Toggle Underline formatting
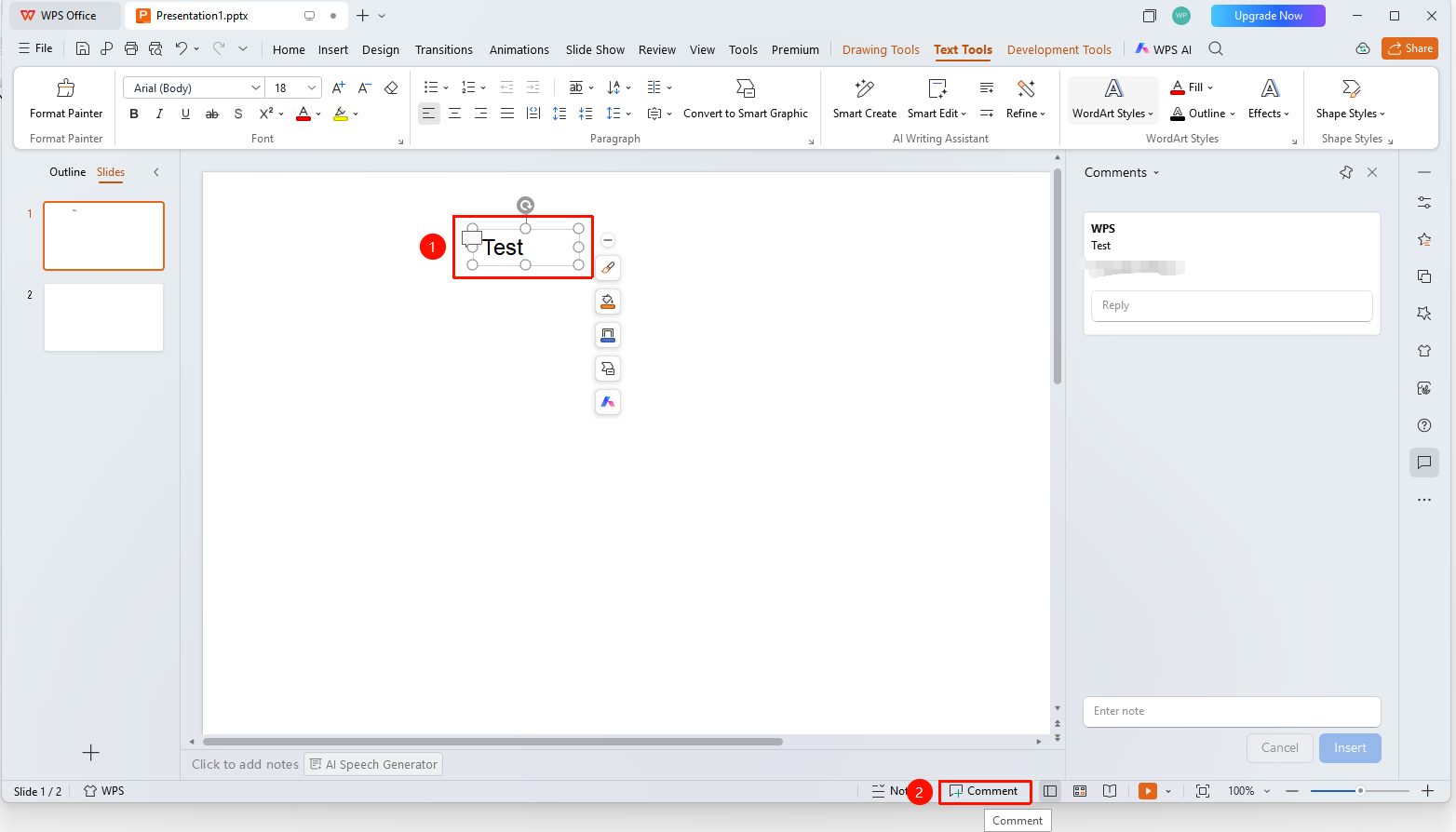 pyautogui.click(x=185, y=114)
